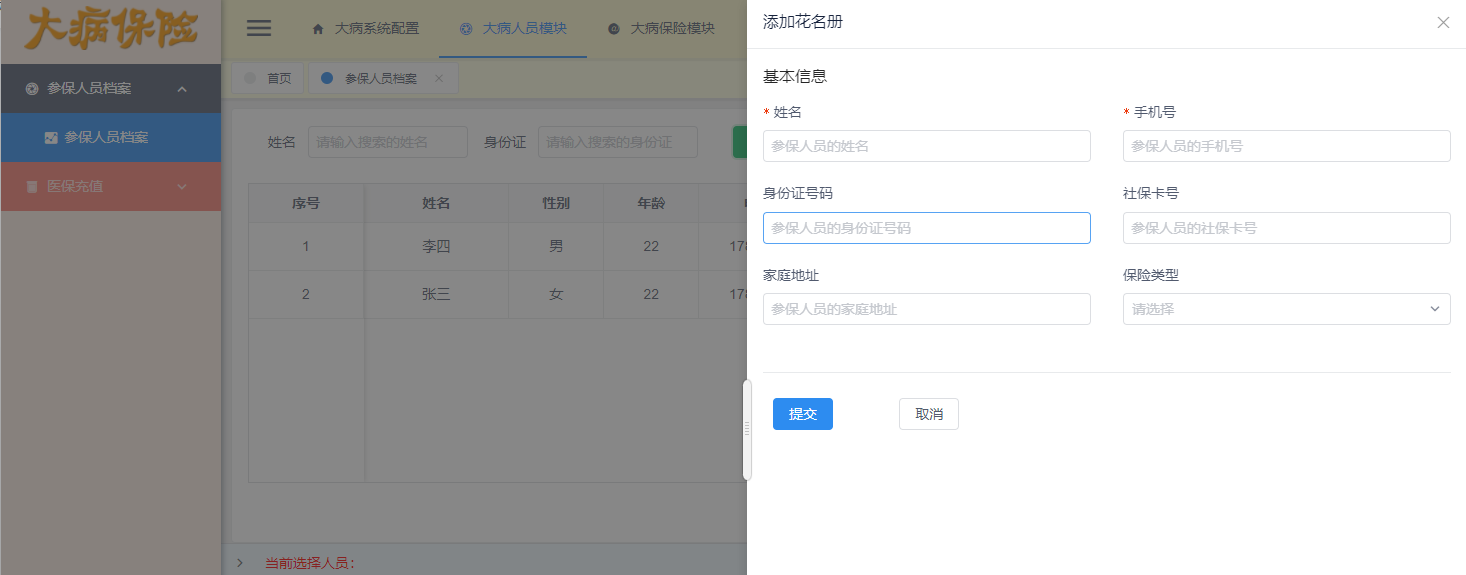Focus the 姓名 field in dialog

point(926,146)
